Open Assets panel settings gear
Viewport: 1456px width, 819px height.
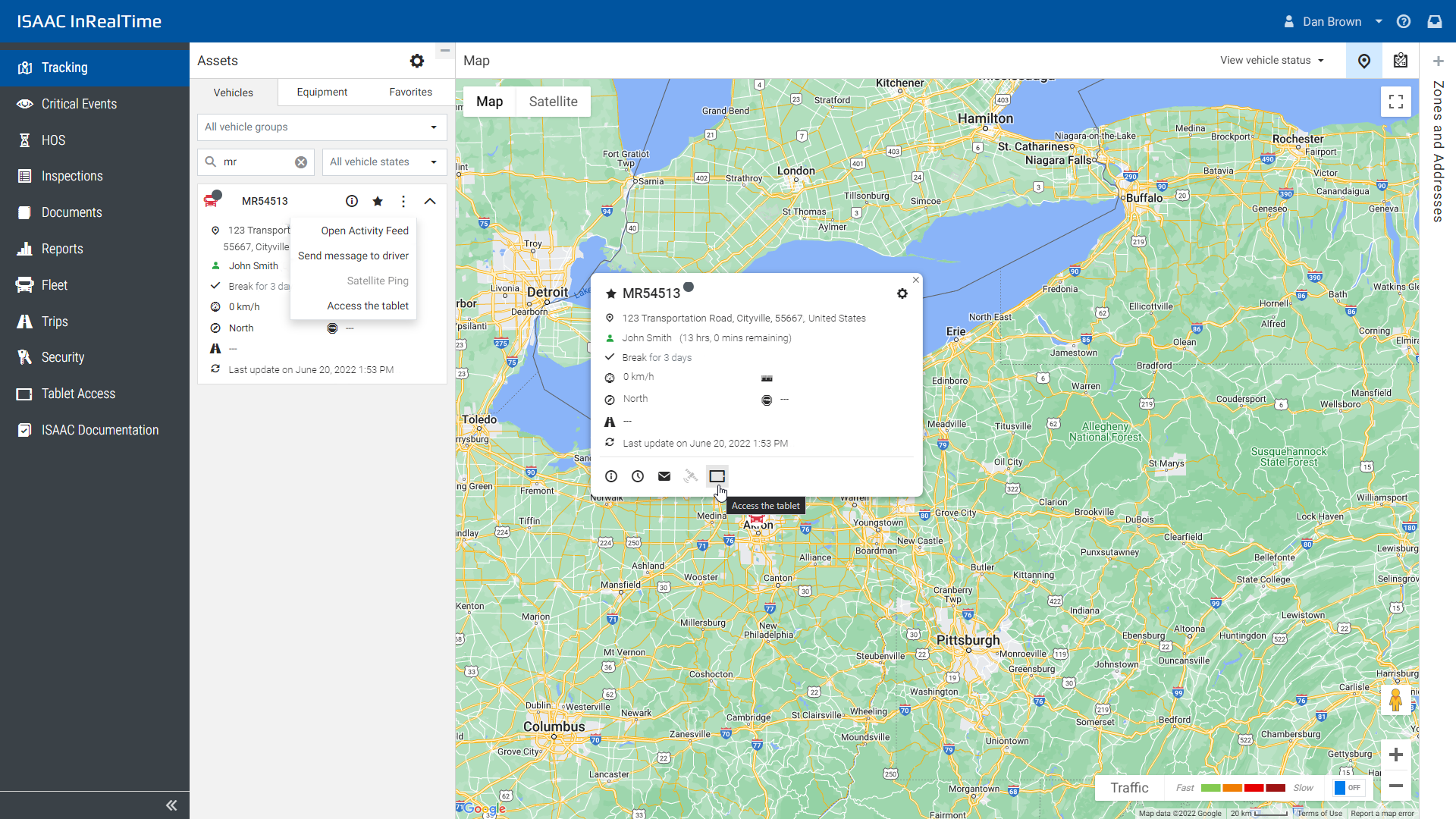[x=417, y=61]
